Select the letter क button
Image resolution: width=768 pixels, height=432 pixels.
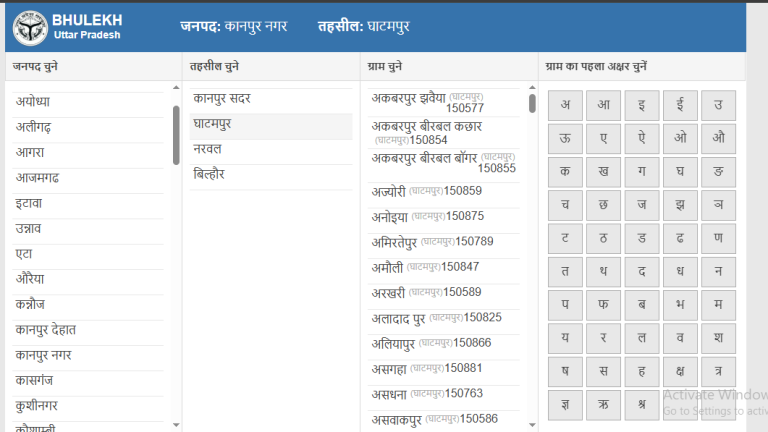pyautogui.click(x=565, y=171)
